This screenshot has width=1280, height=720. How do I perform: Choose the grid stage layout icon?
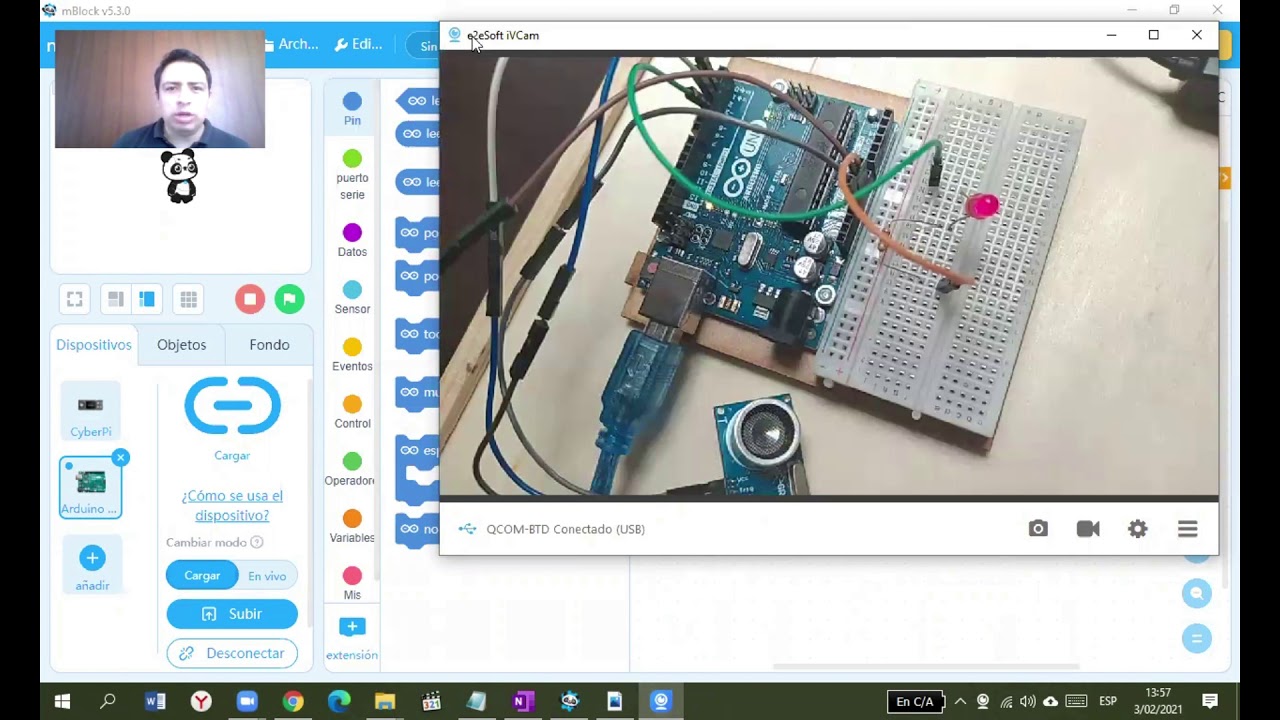pyautogui.click(x=188, y=299)
